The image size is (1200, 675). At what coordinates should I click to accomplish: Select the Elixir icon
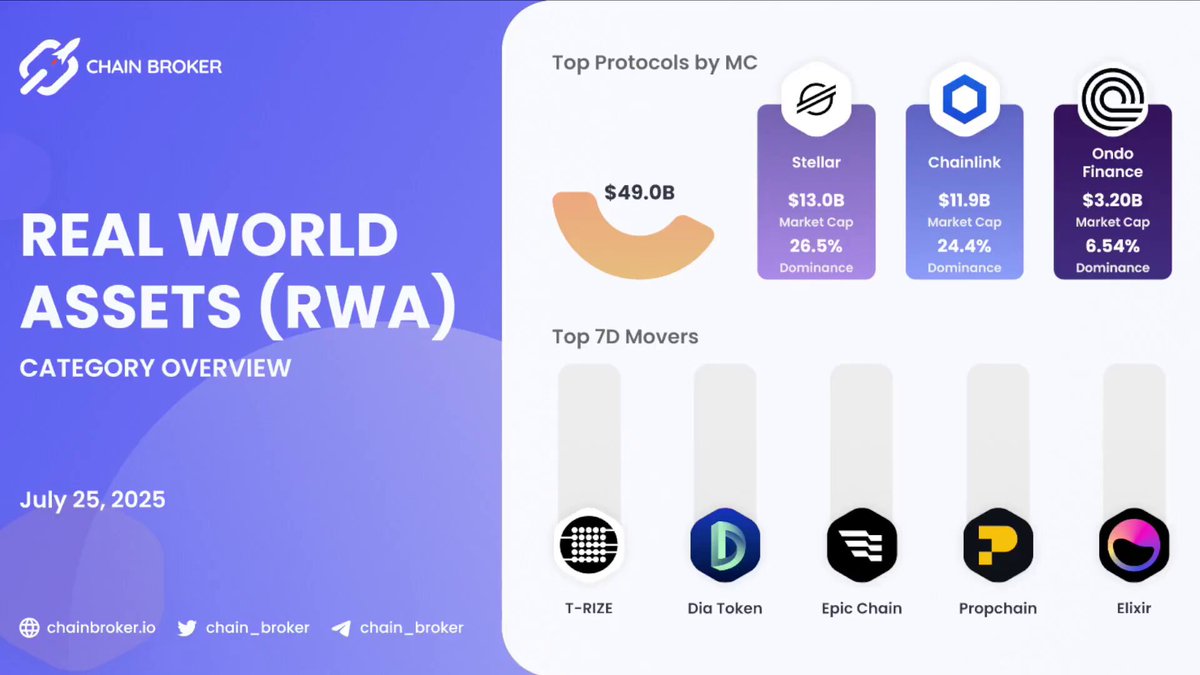(x=1133, y=545)
